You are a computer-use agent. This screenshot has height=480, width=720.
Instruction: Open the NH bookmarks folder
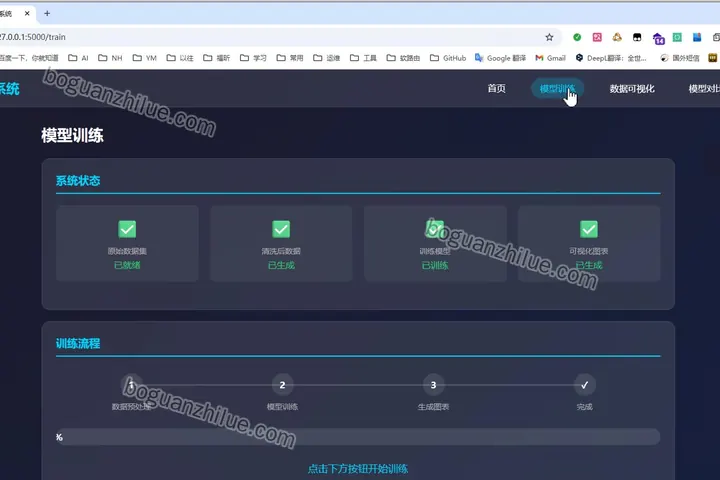110,58
